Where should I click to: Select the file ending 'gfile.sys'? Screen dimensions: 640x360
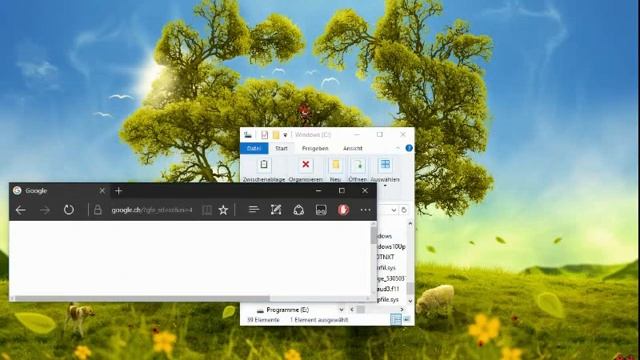(388, 299)
